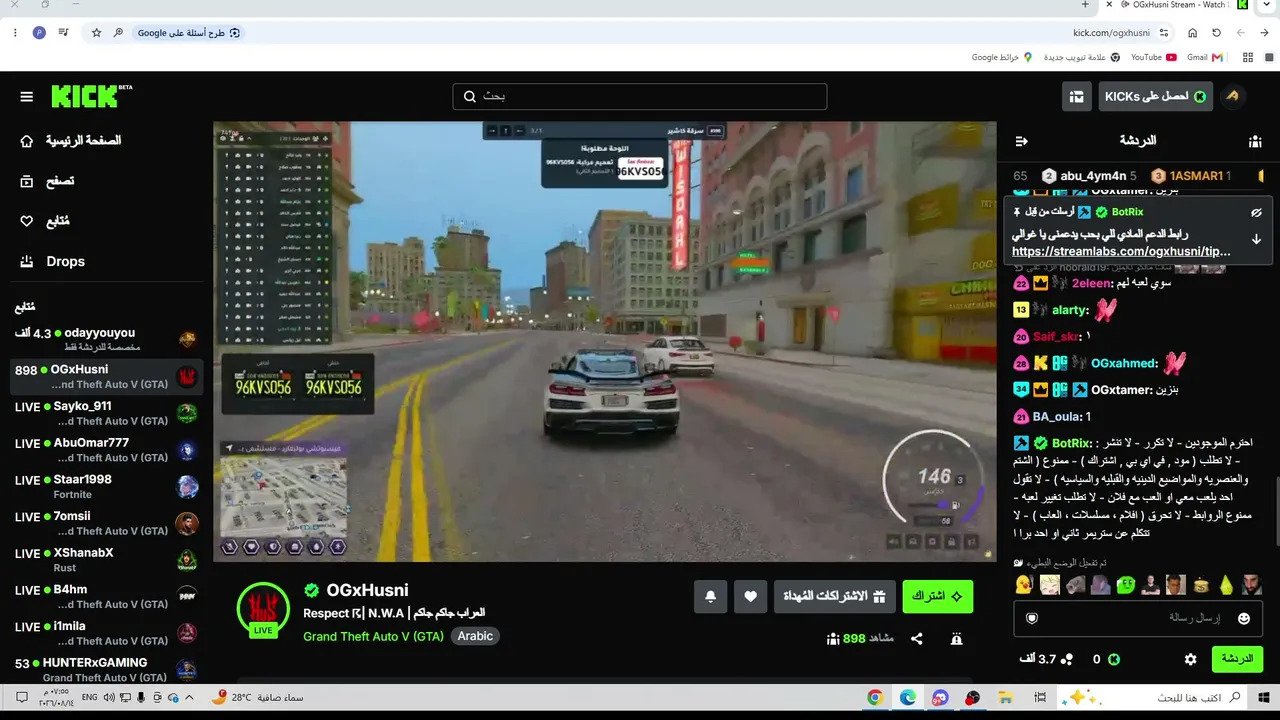Click Microsoft Edge icon in taskbar
Image resolution: width=1280 pixels, height=720 pixels.
point(908,698)
